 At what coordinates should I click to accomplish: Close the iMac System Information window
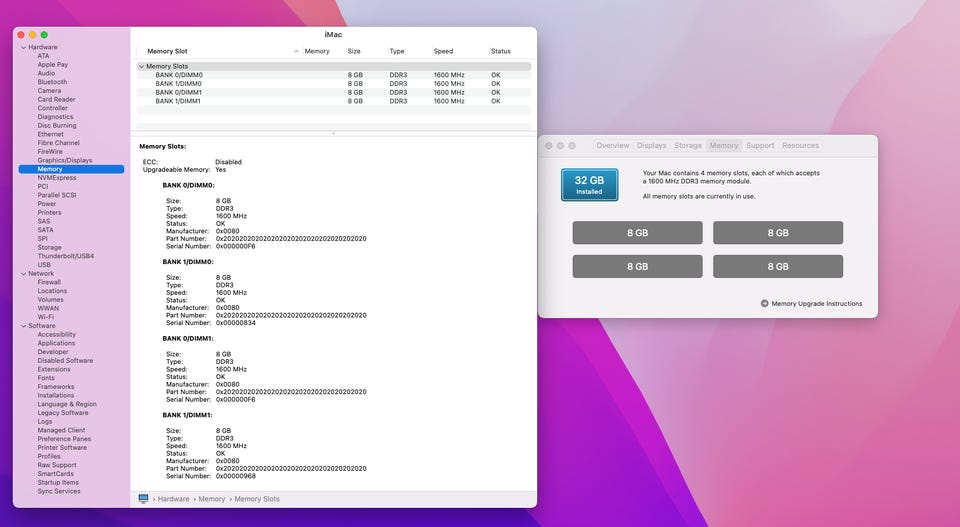tap(21, 35)
